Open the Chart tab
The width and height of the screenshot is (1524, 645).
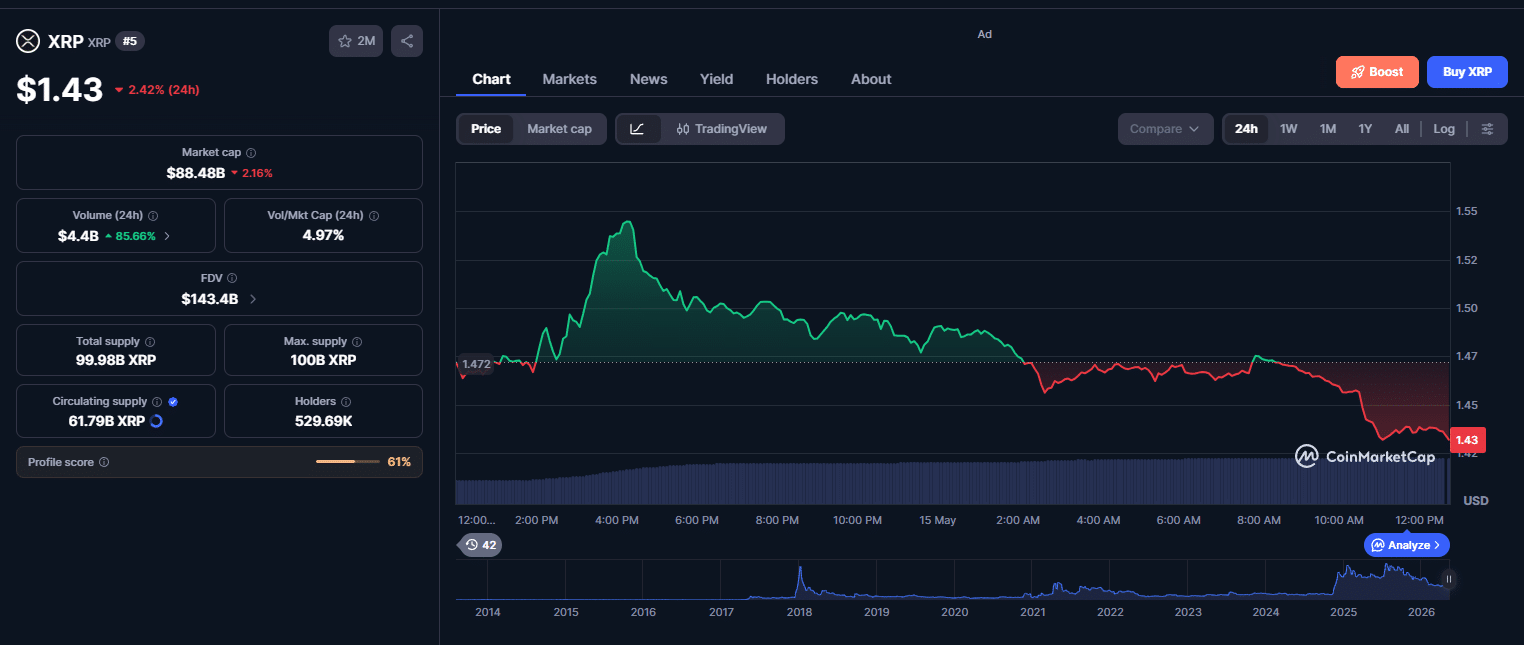(x=491, y=79)
